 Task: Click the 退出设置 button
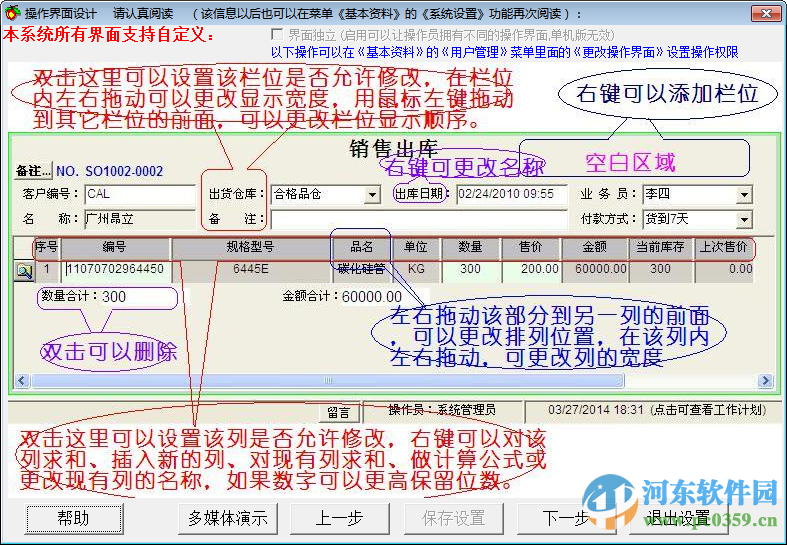tap(679, 518)
